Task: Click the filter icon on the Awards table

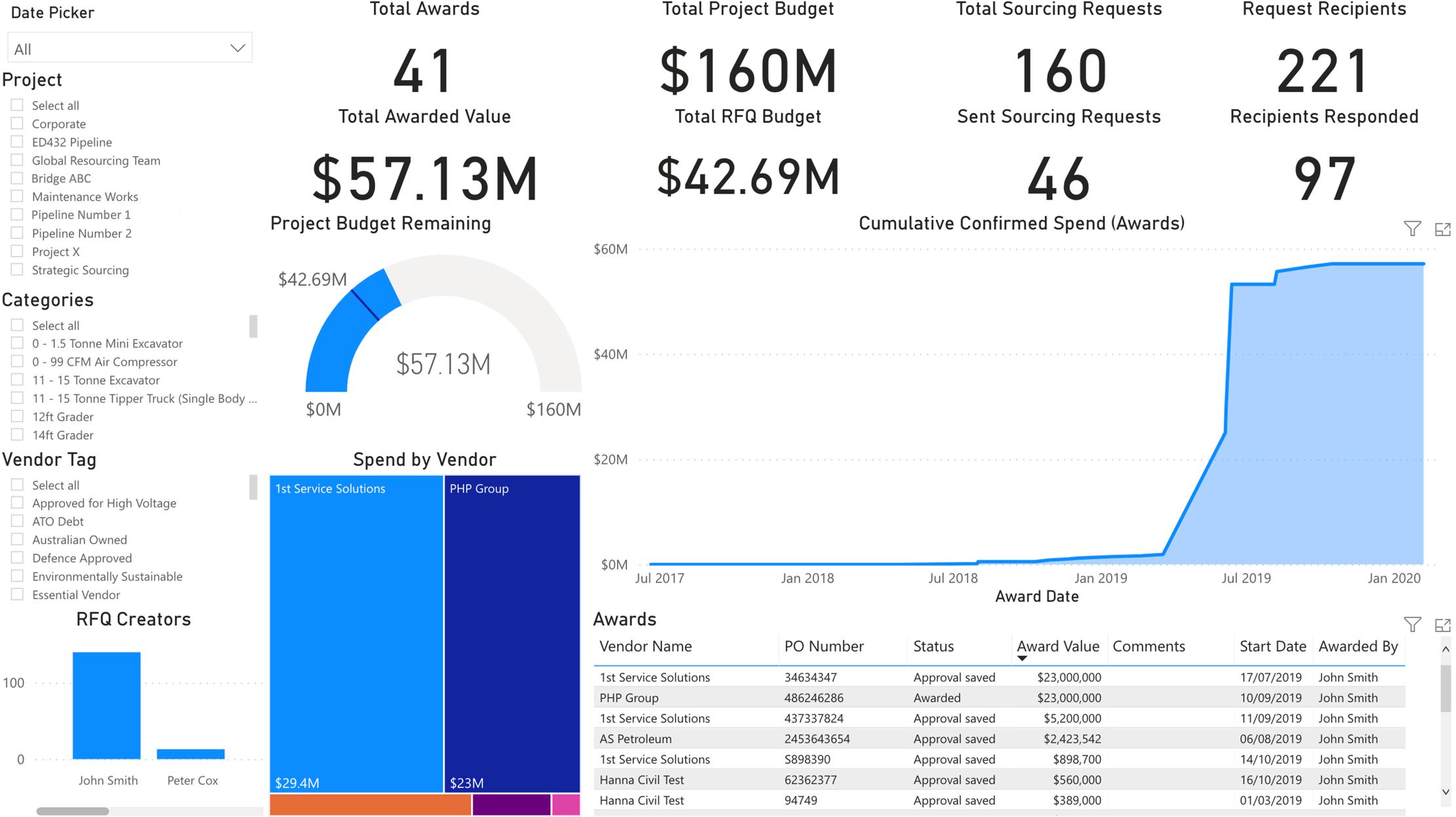Action: (x=1411, y=624)
